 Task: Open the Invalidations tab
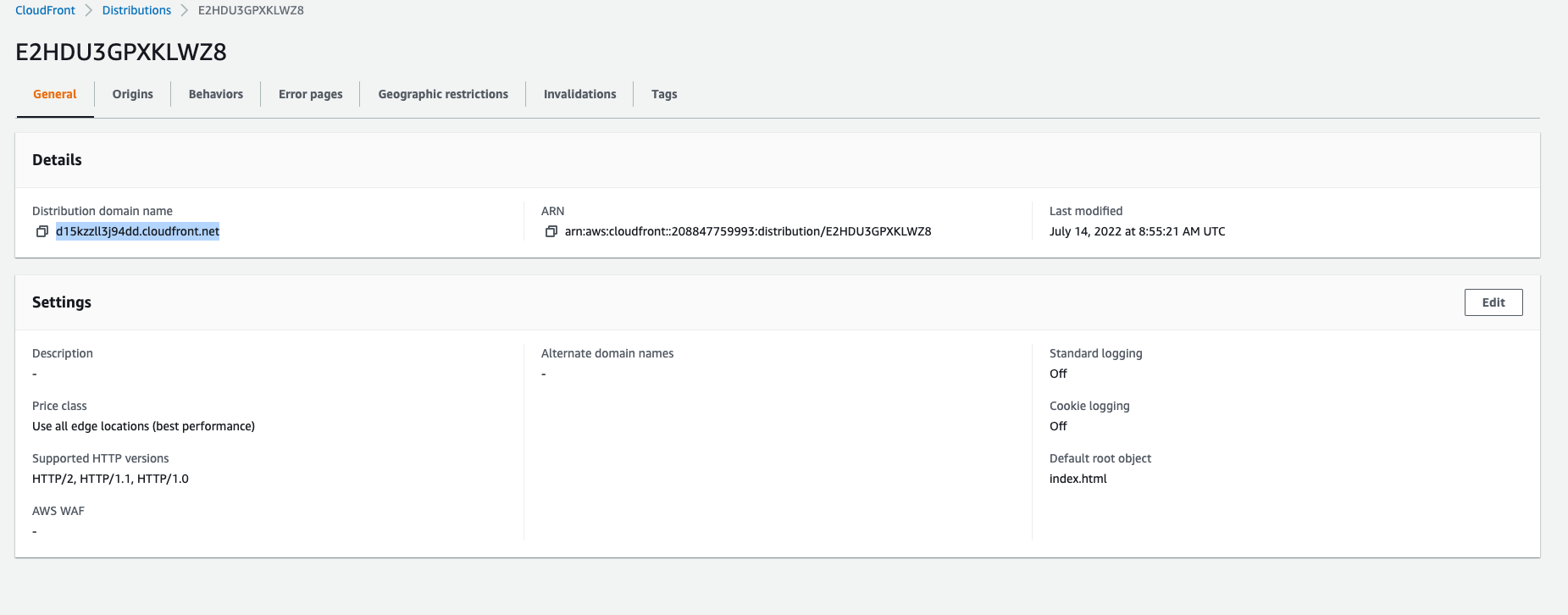580,94
